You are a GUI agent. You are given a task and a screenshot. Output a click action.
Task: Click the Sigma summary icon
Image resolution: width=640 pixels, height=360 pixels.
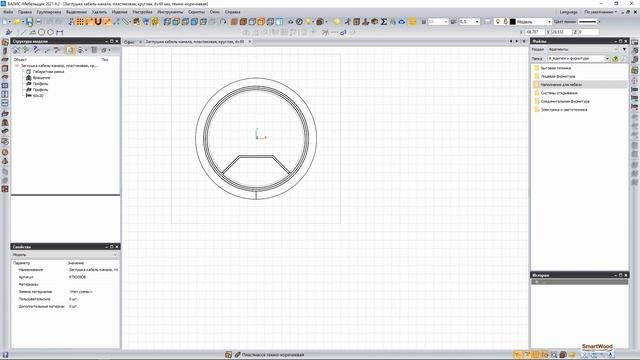point(384,22)
